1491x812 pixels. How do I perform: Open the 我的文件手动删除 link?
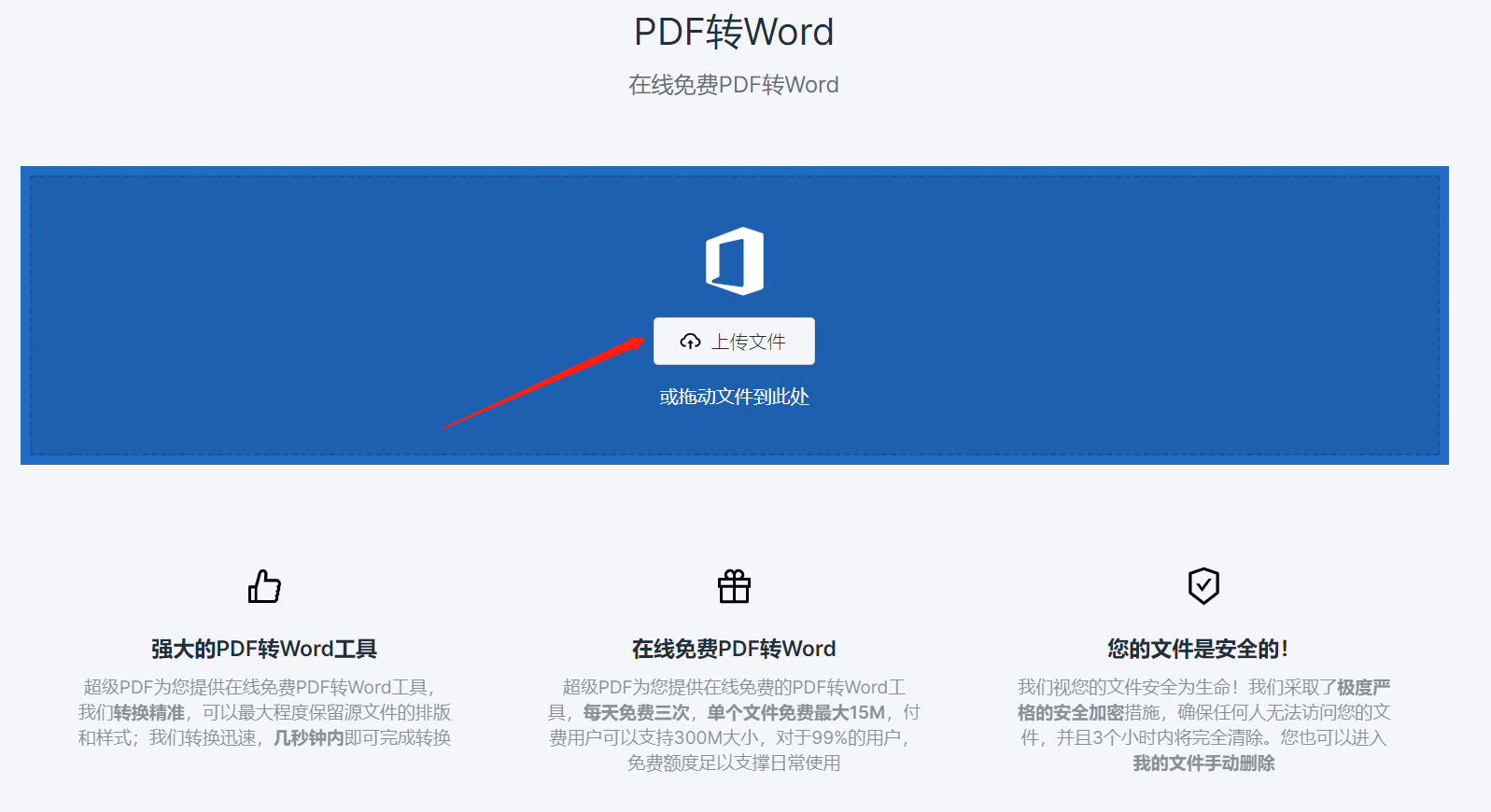click(1203, 763)
